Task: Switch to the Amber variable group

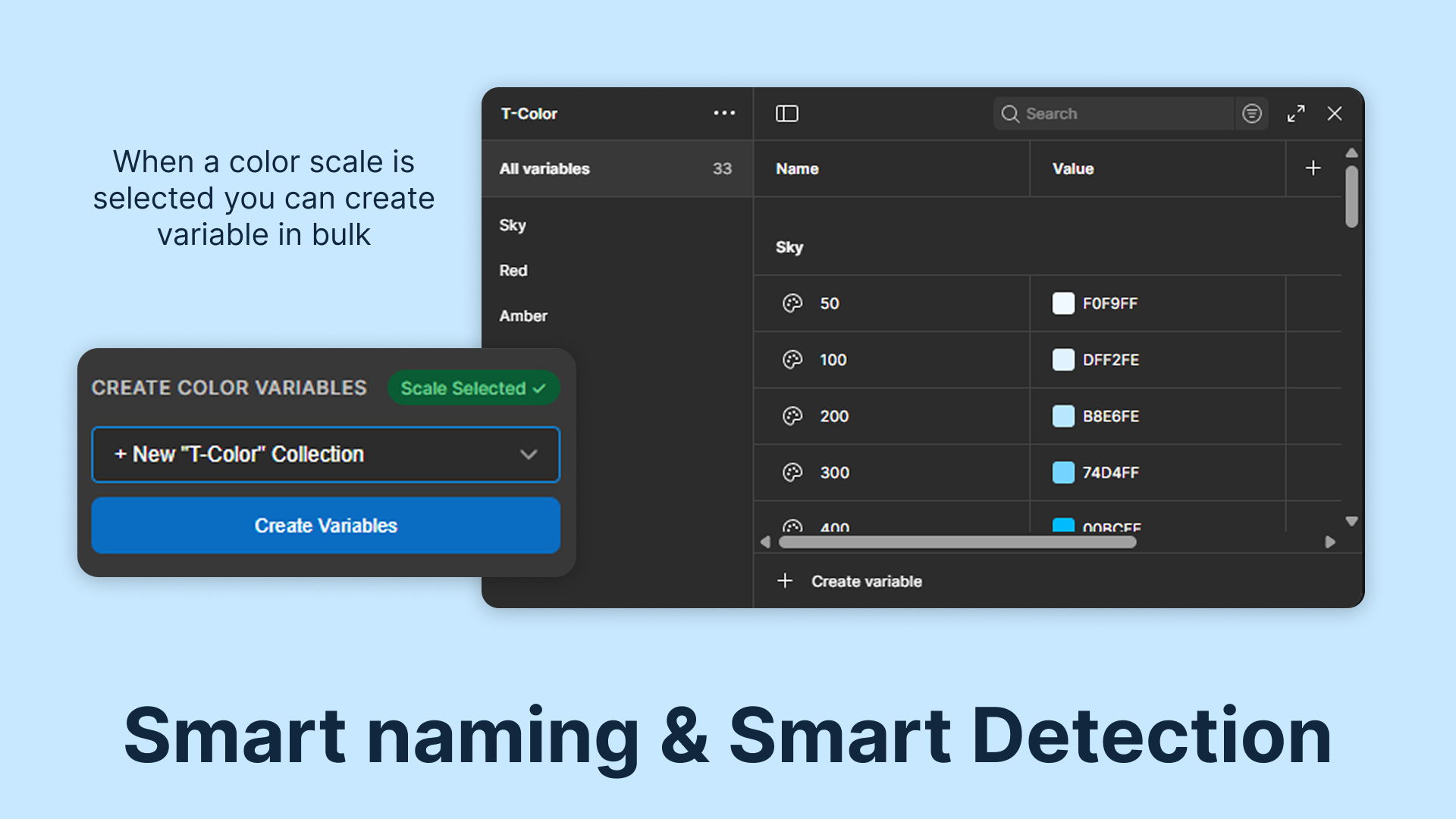Action: [x=523, y=315]
